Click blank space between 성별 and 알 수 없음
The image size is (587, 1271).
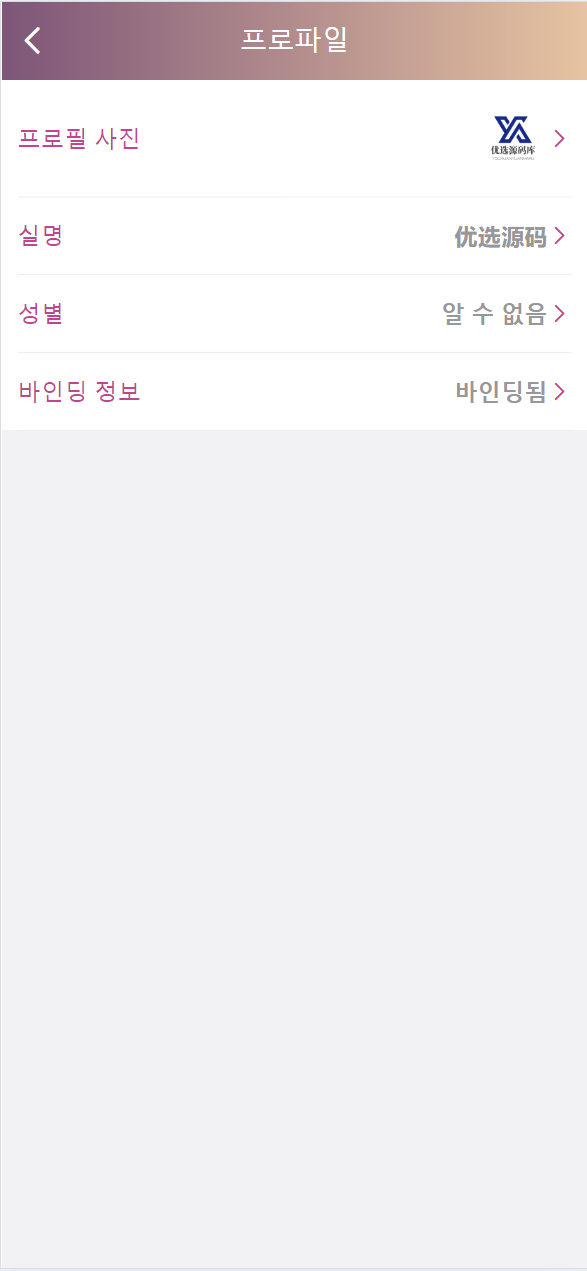click(252, 314)
